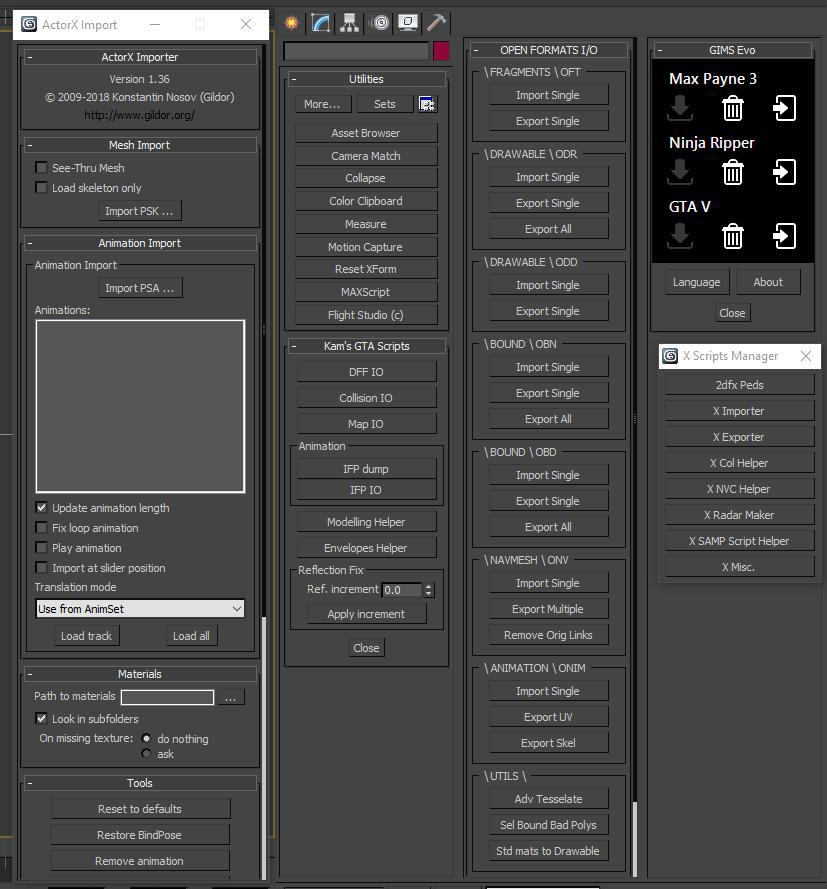Open the Hierarchy panel icon
This screenshot has height=889, width=827.
tap(348, 23)
